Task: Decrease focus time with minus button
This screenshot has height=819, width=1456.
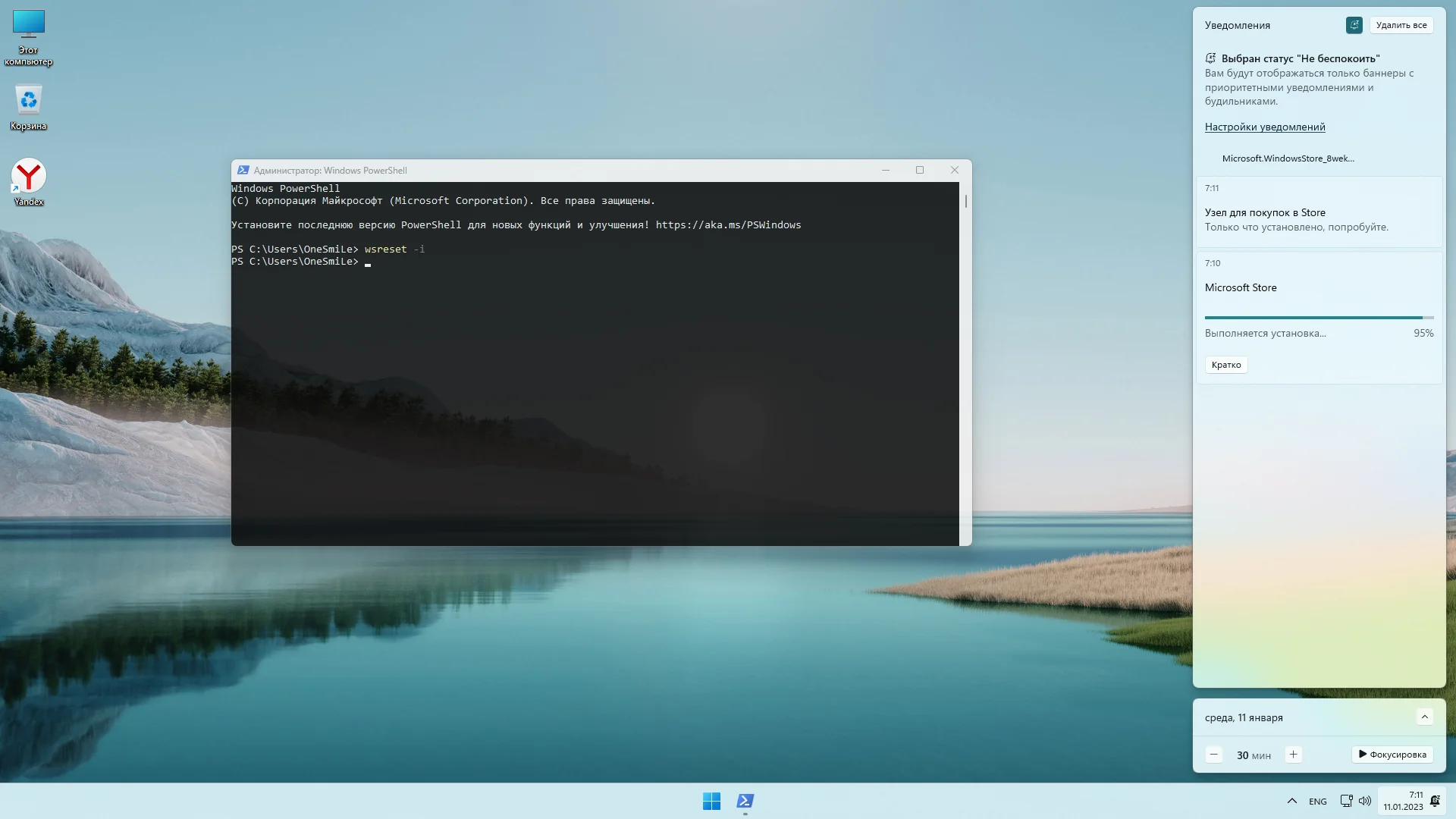Action: click(1213, 755)
